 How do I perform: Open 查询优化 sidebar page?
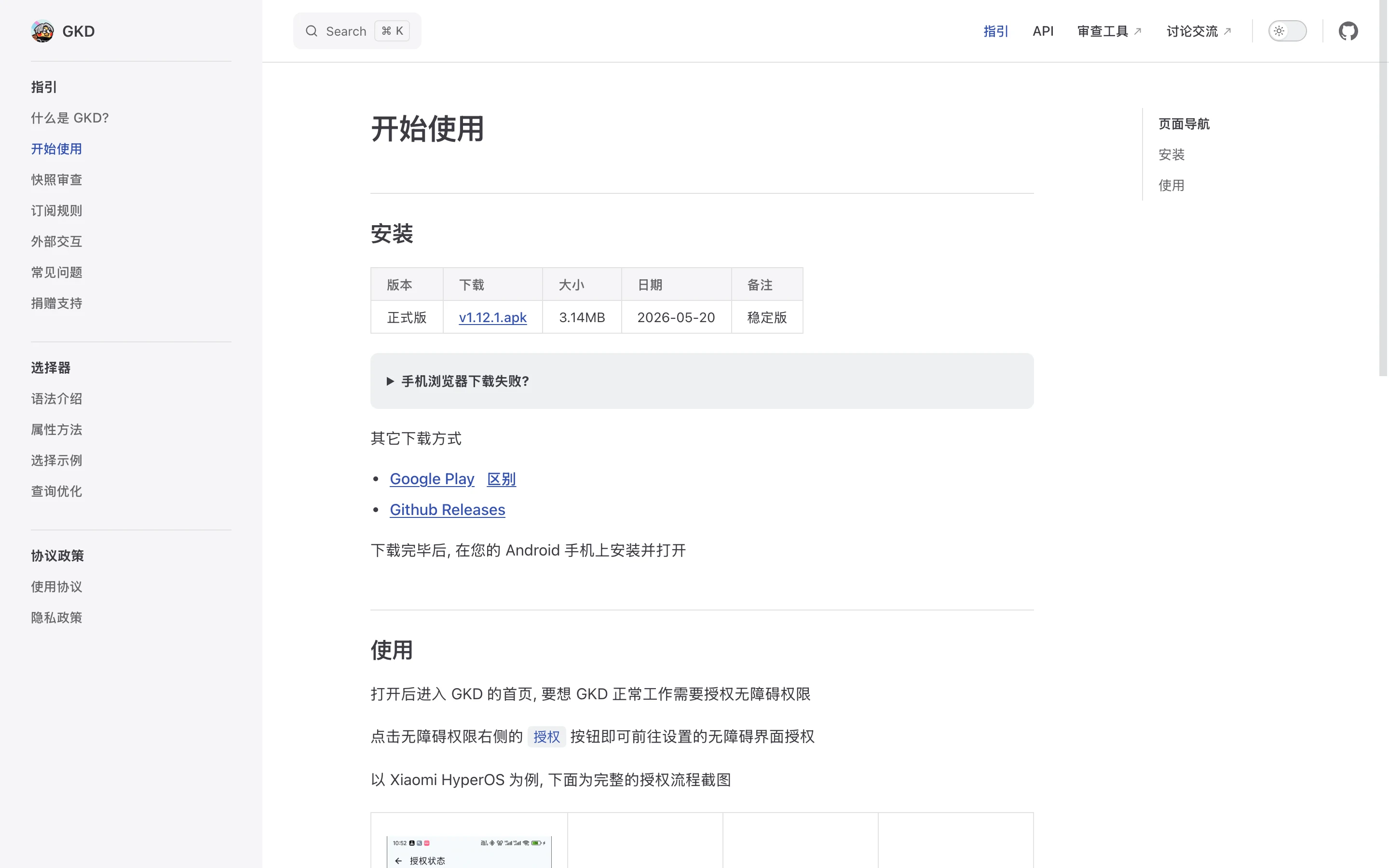pos(56,491)
